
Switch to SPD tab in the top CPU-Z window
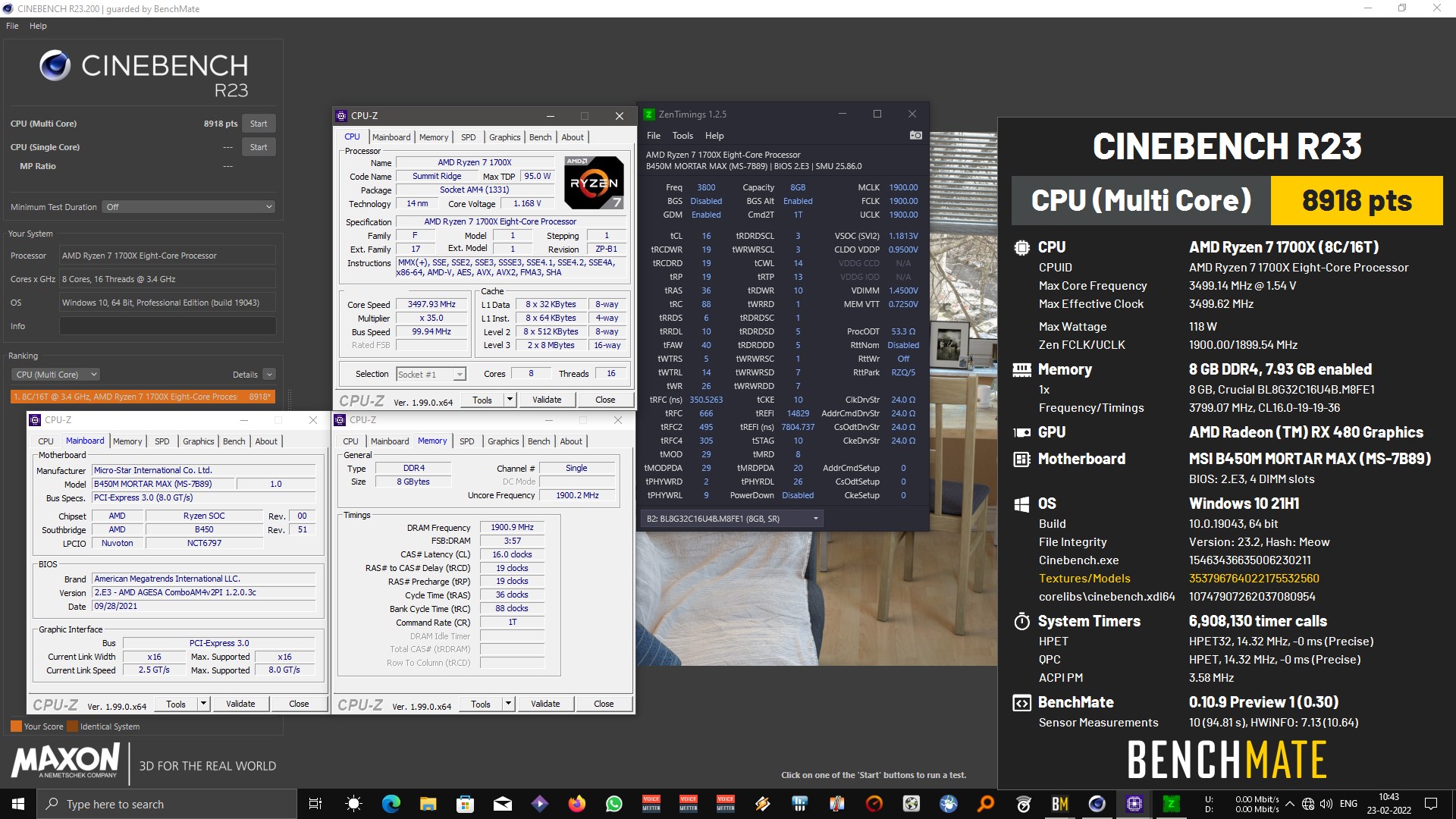pyautogui.click(x=469, y=137)
